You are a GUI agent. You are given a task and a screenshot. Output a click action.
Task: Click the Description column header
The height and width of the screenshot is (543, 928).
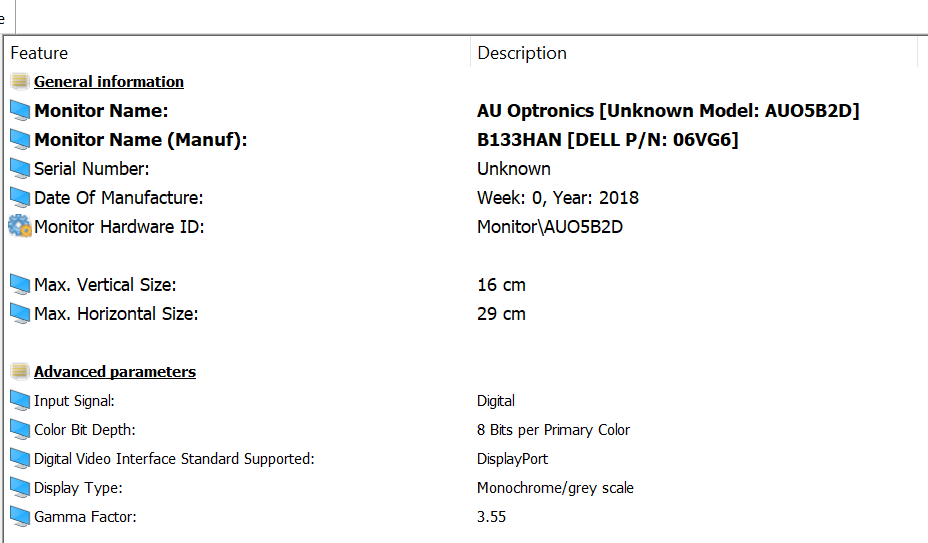[x=522, y=53]
